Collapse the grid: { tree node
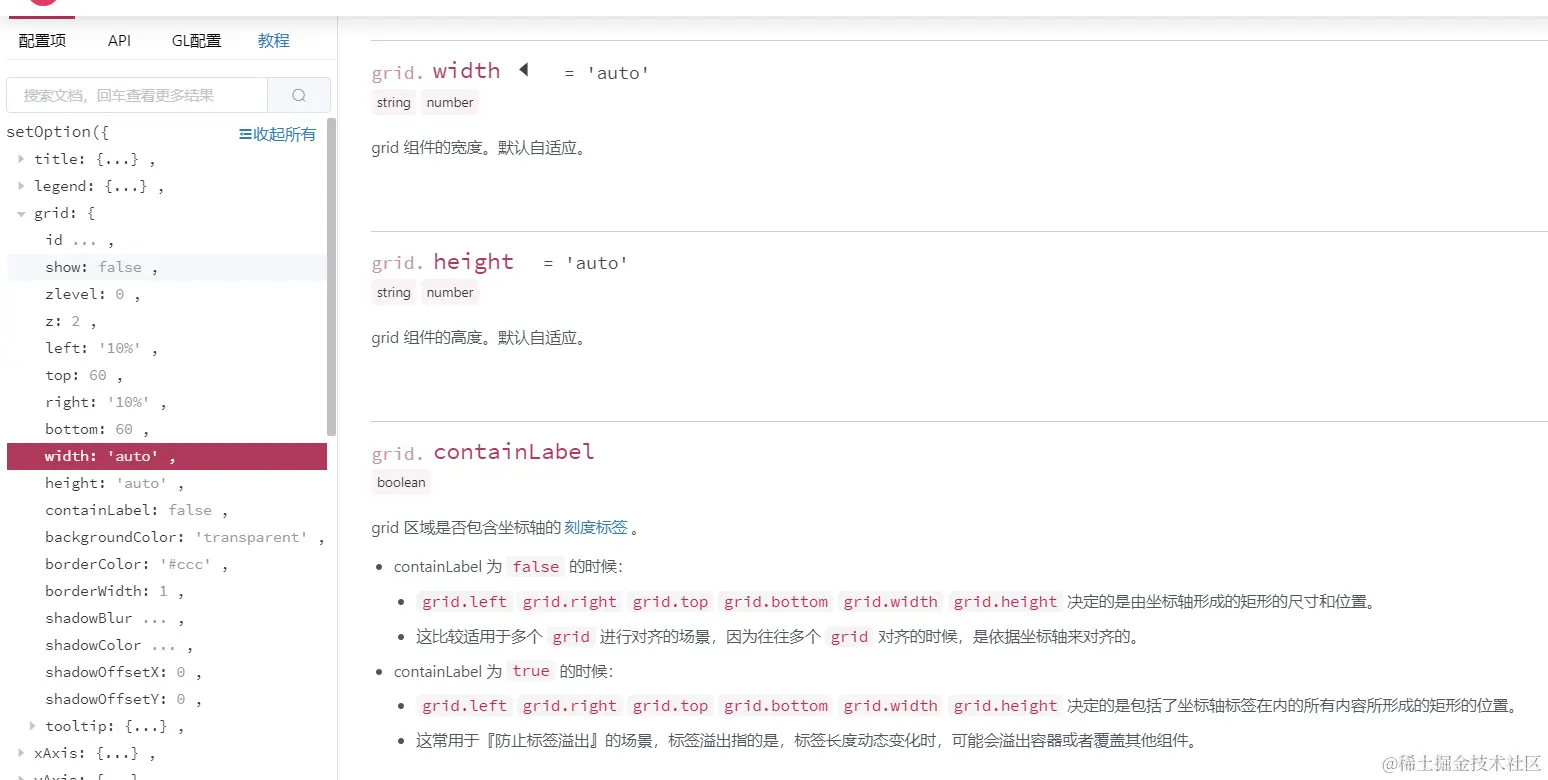1548x780 pixels. click(21, 213)
